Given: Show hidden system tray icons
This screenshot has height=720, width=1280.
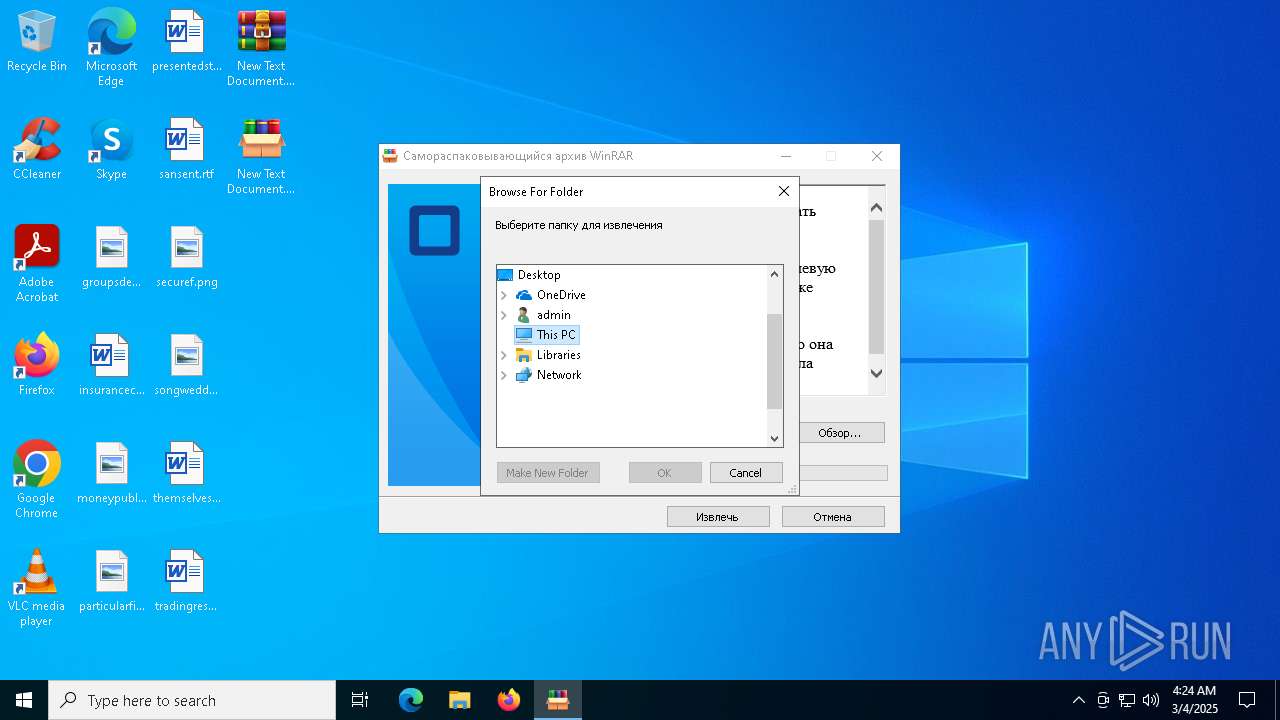Looking at the screenshot, I should click(1078, 700).
